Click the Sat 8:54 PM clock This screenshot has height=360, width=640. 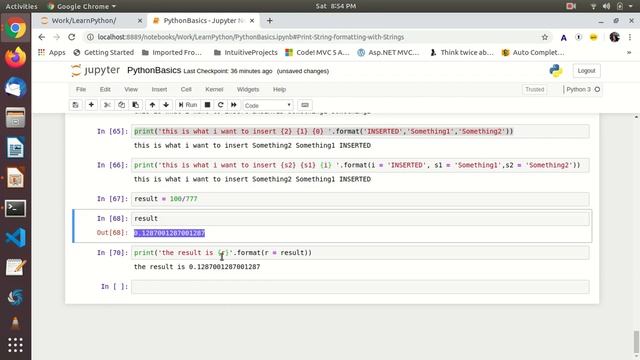[336, 6]
